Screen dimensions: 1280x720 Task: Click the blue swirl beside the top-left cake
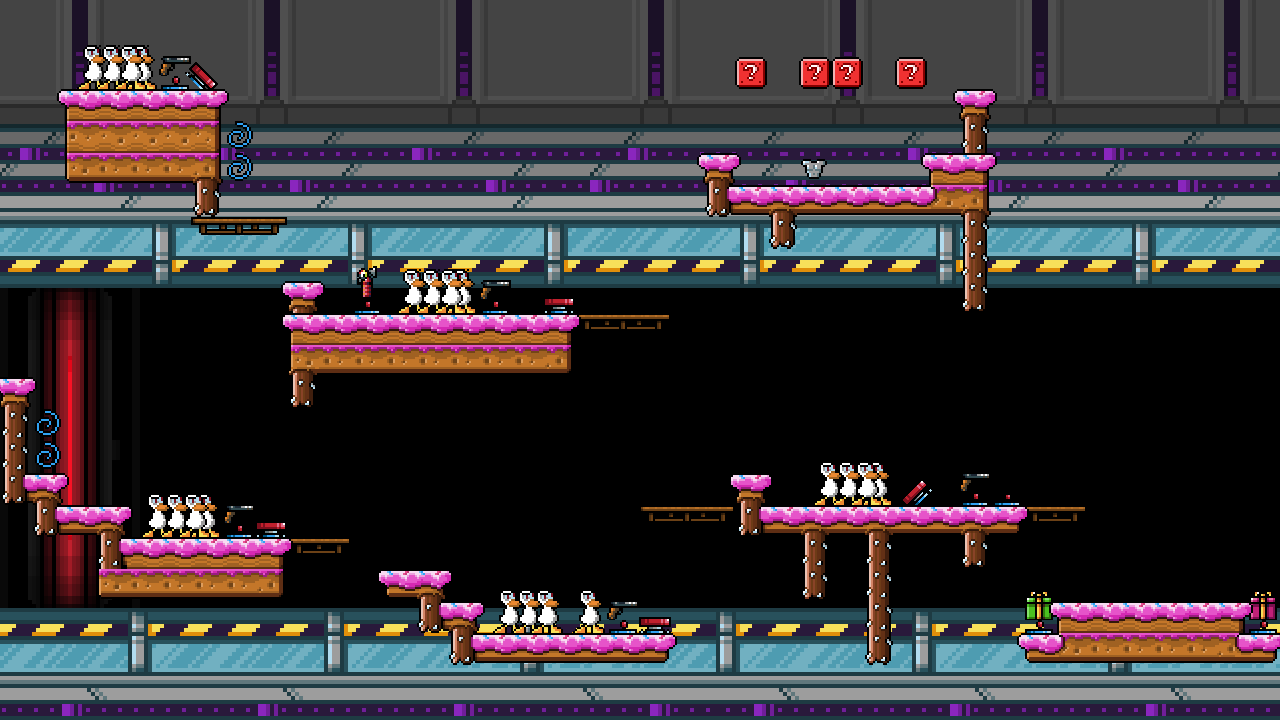pos(239,151)
